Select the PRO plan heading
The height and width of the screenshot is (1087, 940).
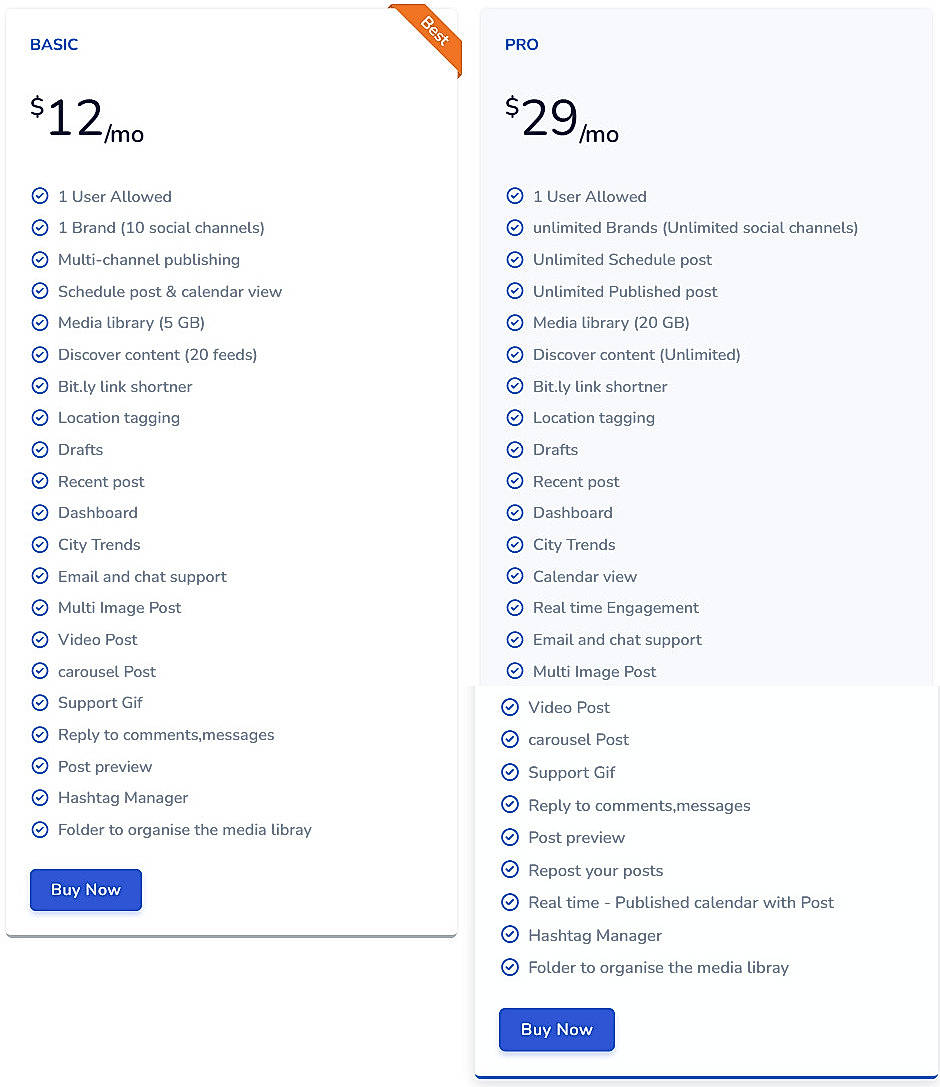pos(522,45)
